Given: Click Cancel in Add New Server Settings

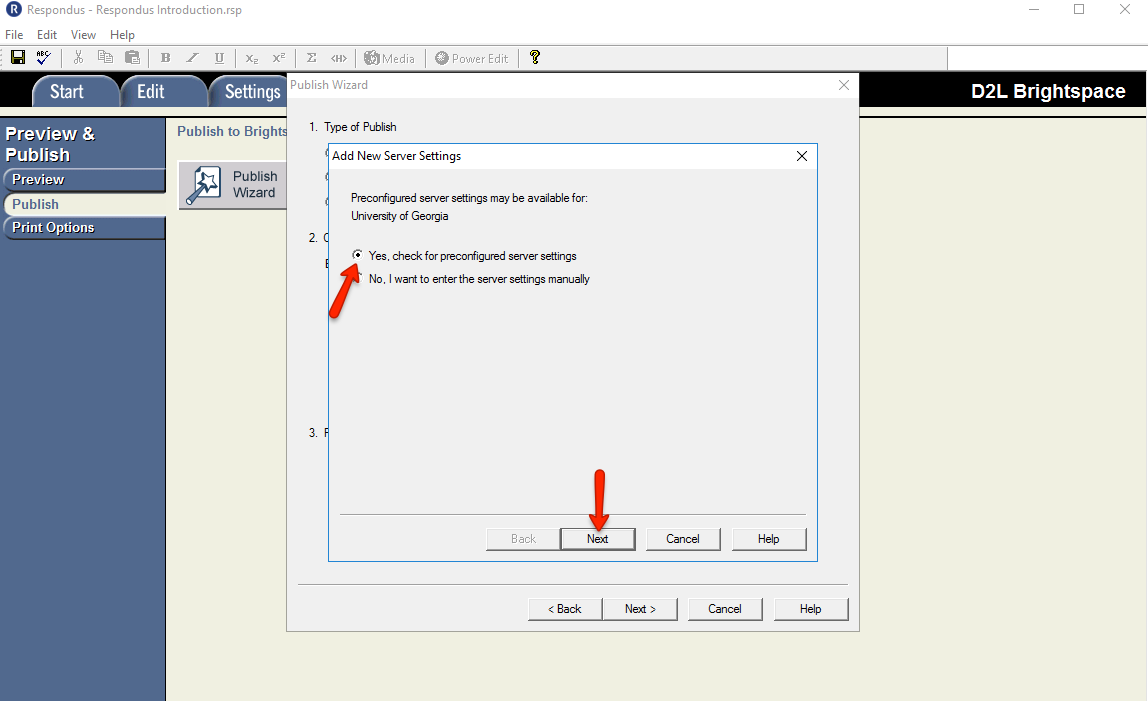Looking at the screenshot, I should (x=683, y=539).
